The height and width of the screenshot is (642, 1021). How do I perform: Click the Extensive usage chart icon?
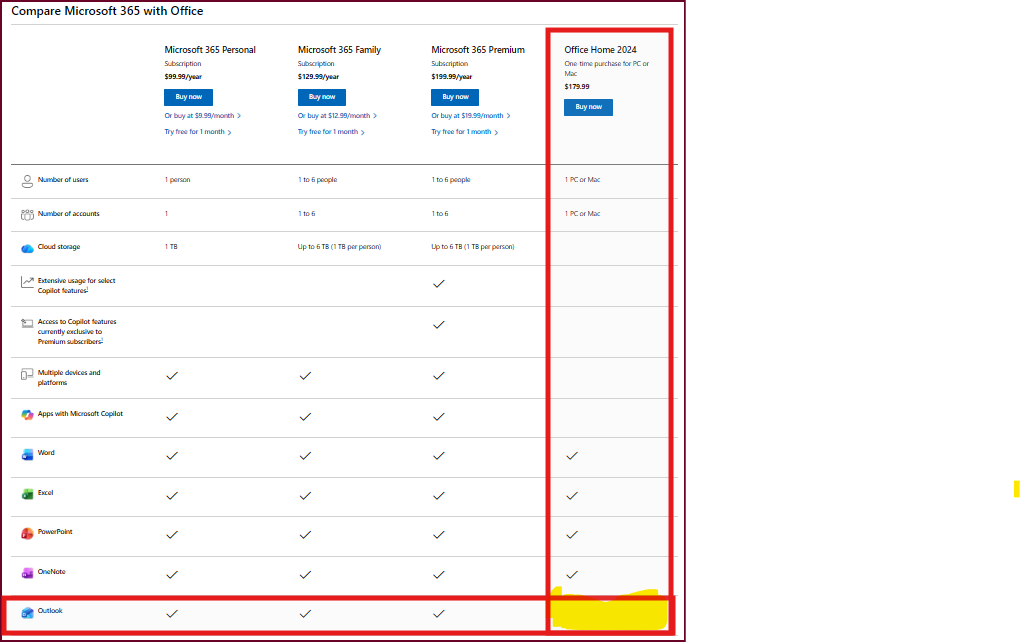tap(27, 282)
